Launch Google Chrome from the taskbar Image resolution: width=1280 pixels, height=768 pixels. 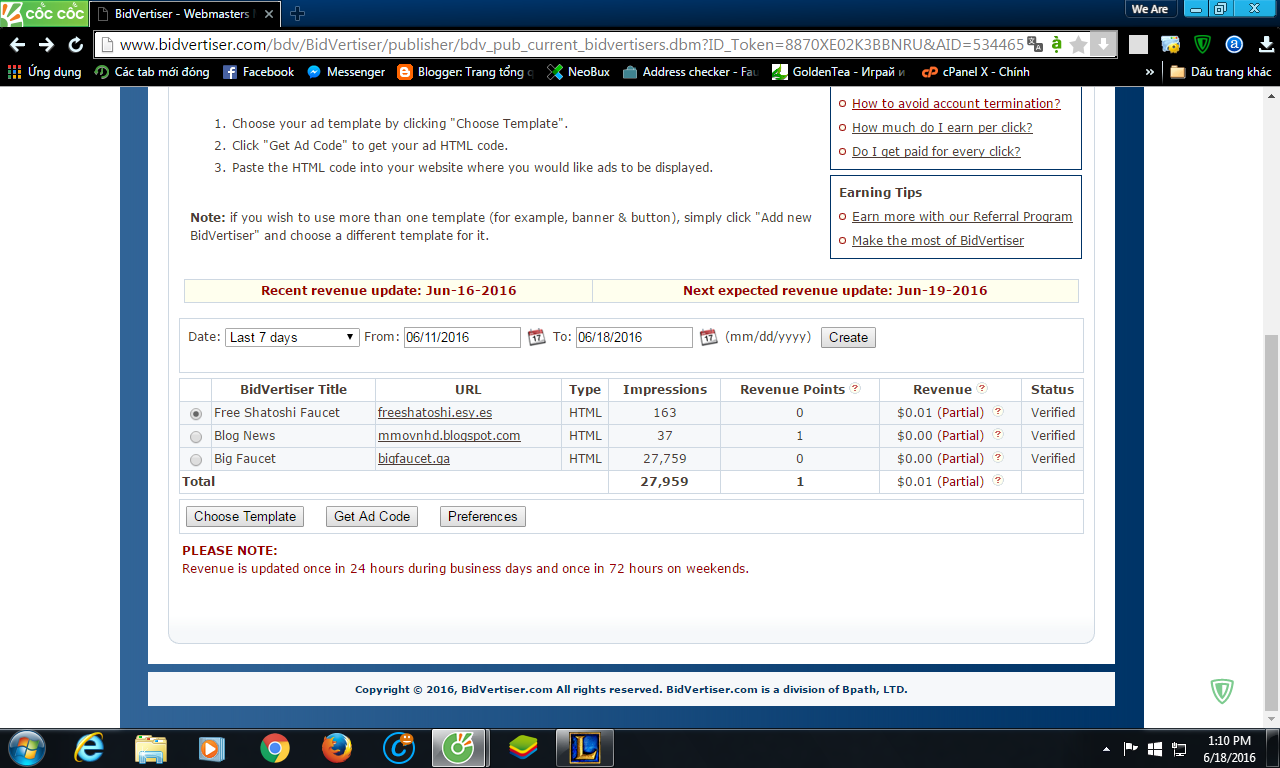[275, 748]
